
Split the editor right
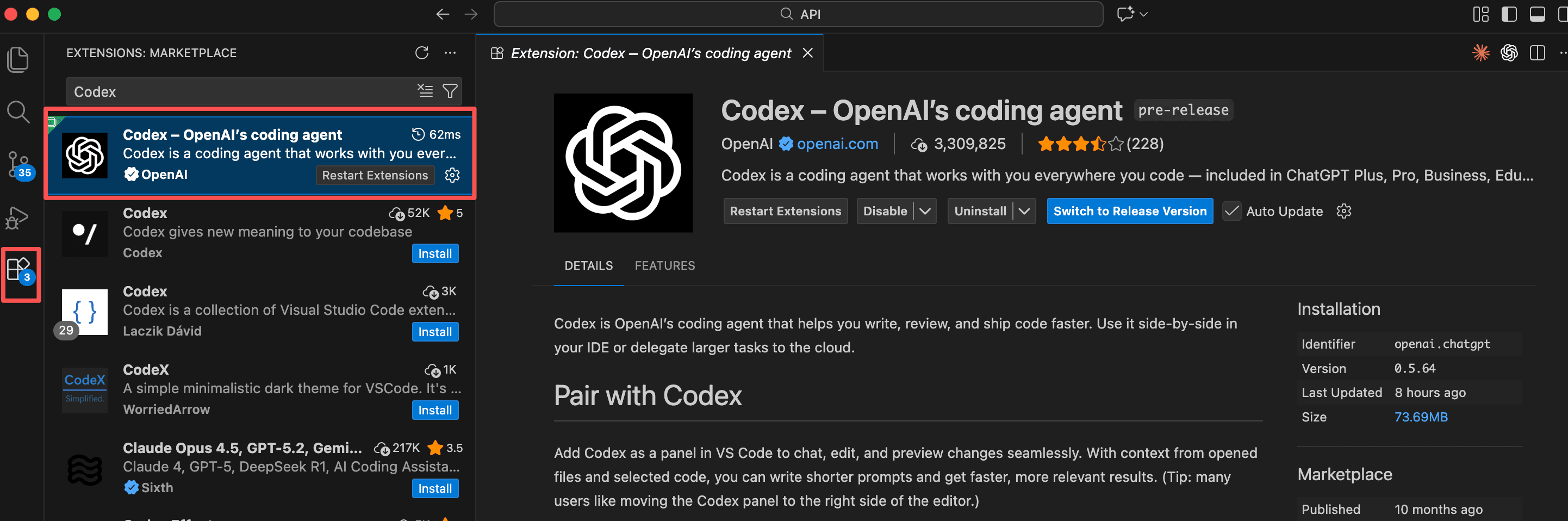pos(1537,53)
